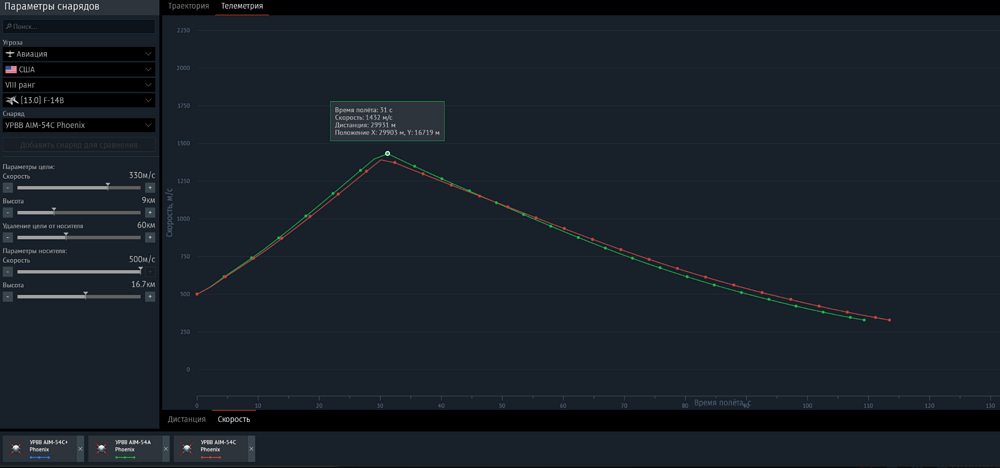Click the AIM-54C+ Phoenix missile icon

pyautogui.click(x=15, y=449)
